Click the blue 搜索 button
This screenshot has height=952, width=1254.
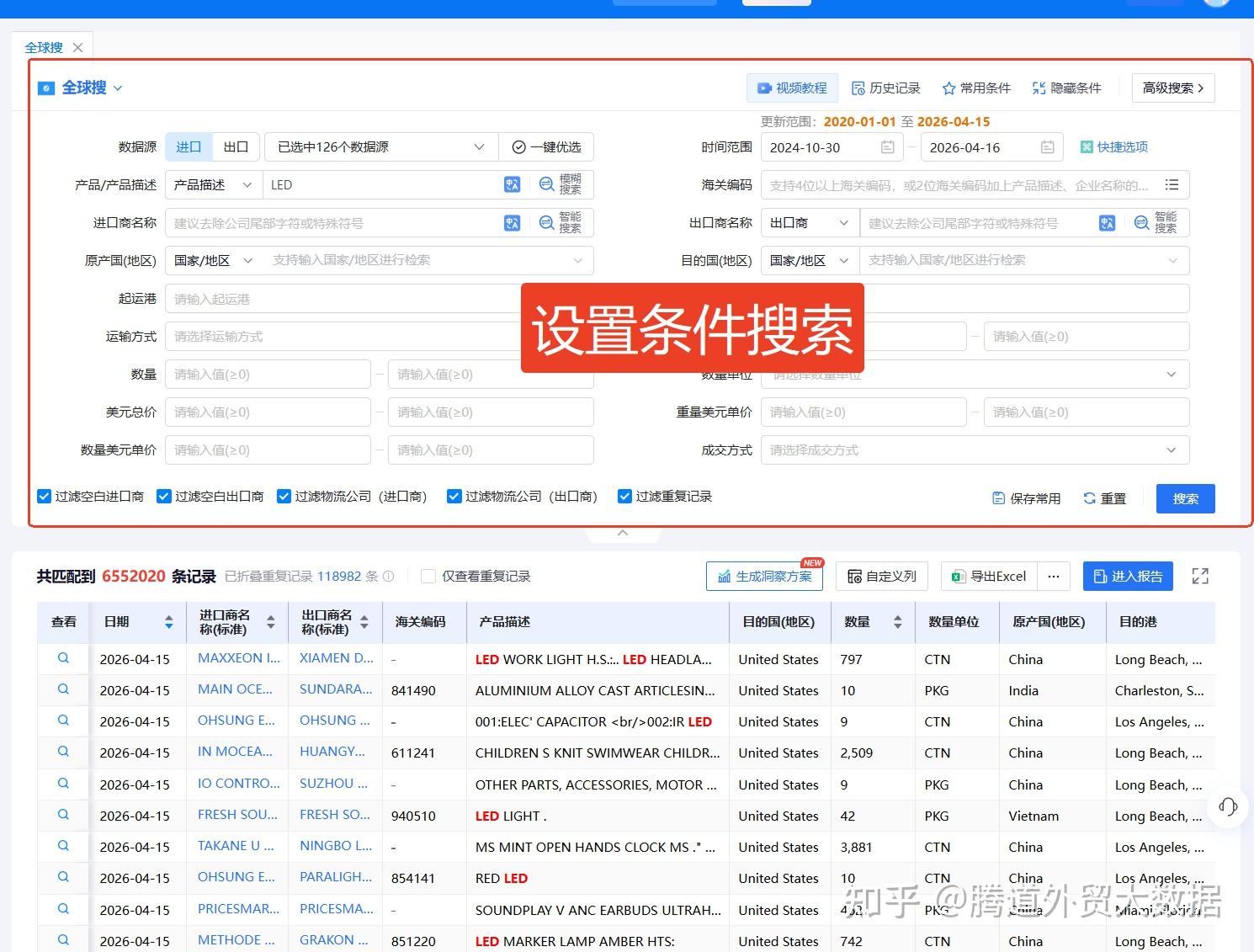click(1186, 498)
